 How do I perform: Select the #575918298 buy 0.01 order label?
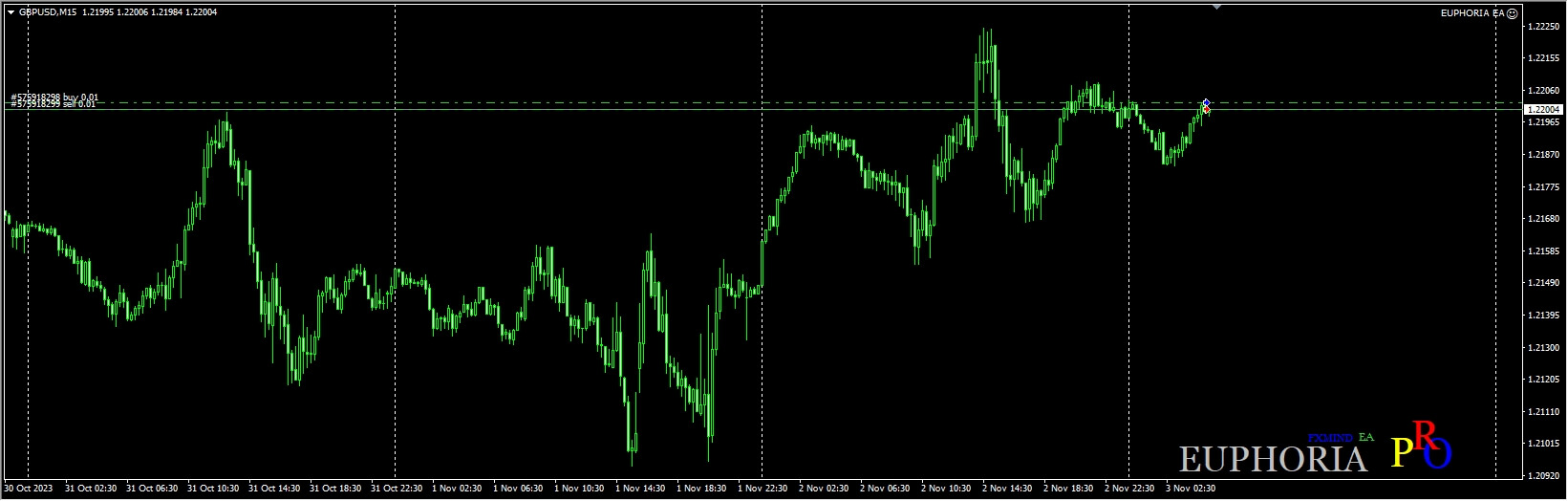[x=54, y=98]
